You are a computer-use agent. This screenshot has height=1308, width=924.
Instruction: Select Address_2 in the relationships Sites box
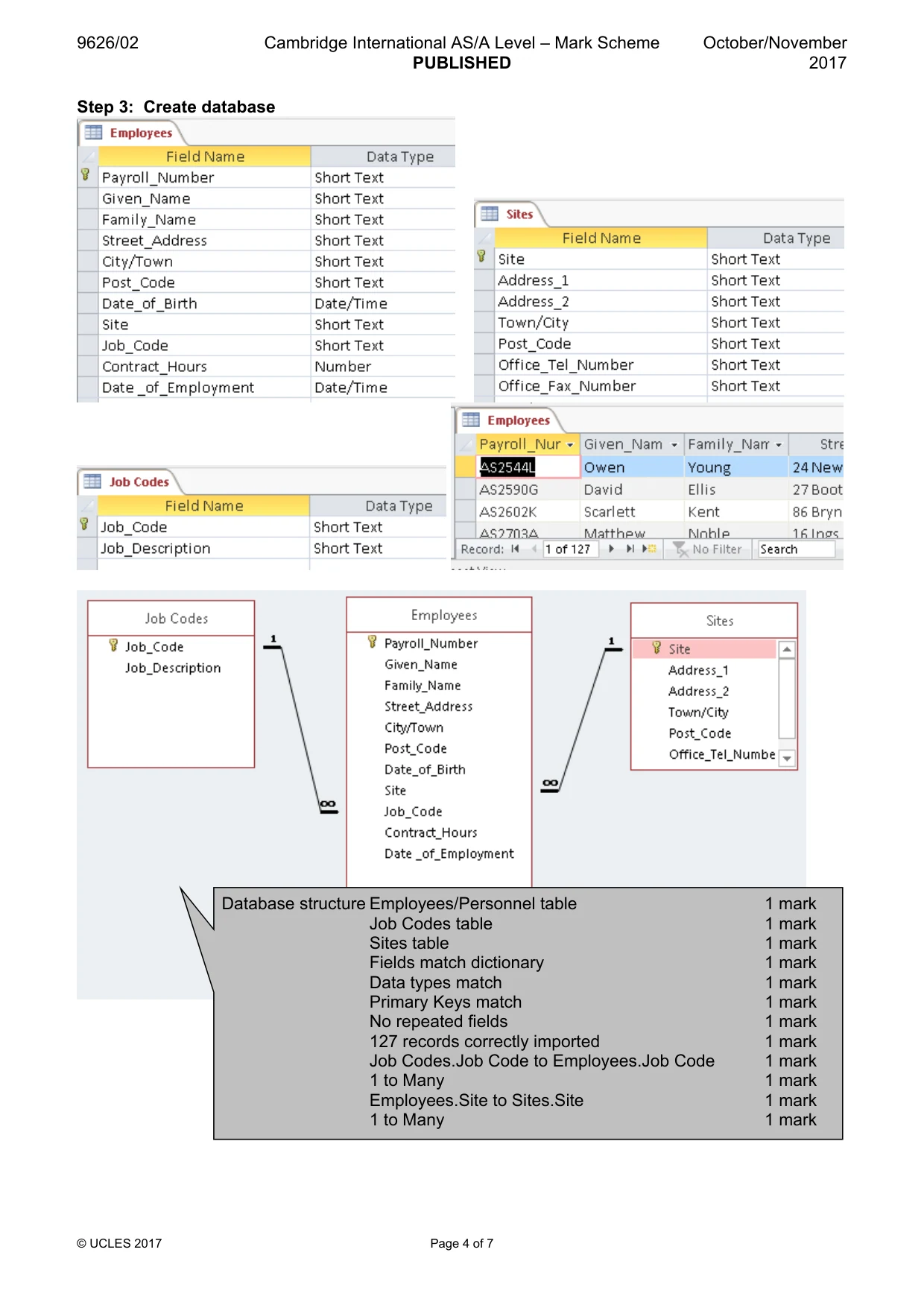coord(698,691)
